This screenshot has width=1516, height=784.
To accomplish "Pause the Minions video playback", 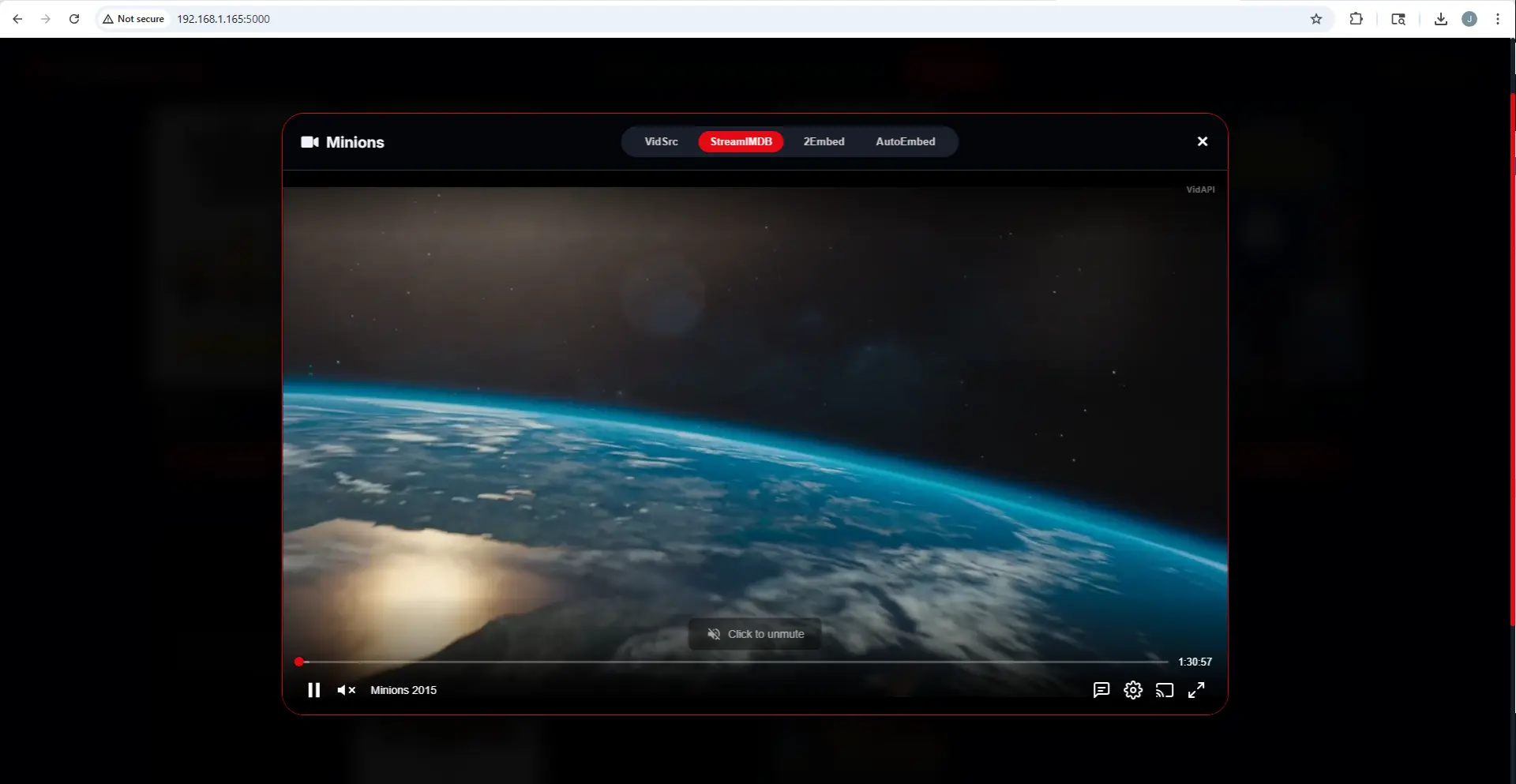I will tap(313, 690).
